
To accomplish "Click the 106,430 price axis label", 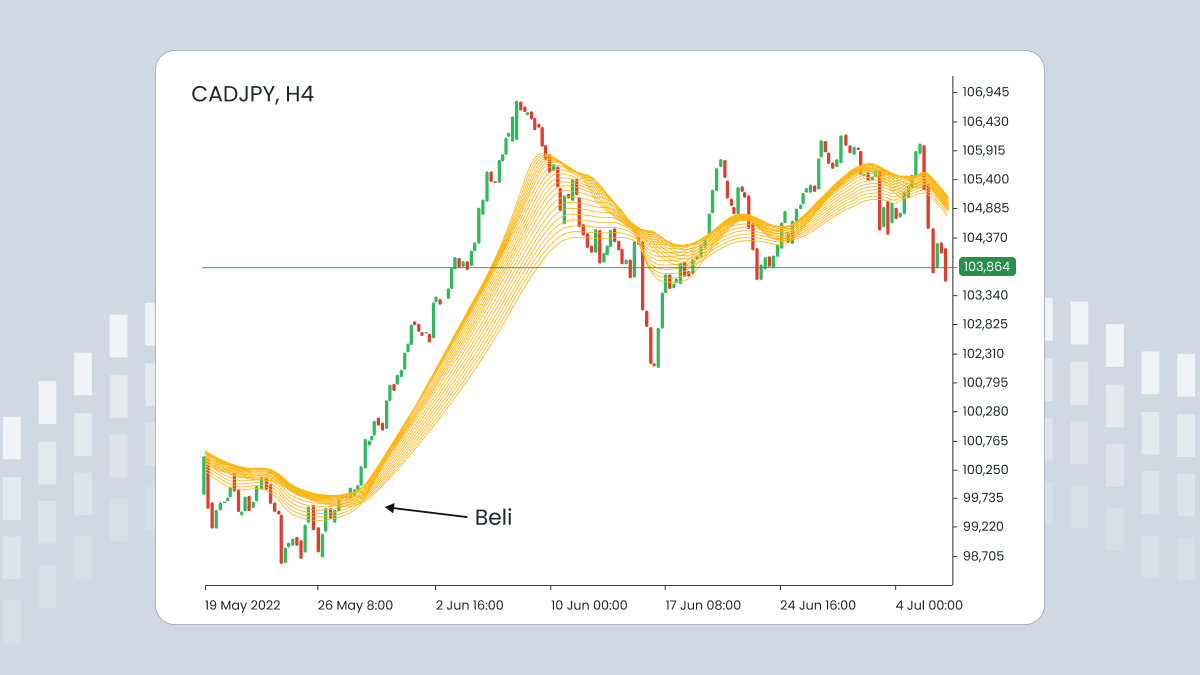I will coord(986,121).
